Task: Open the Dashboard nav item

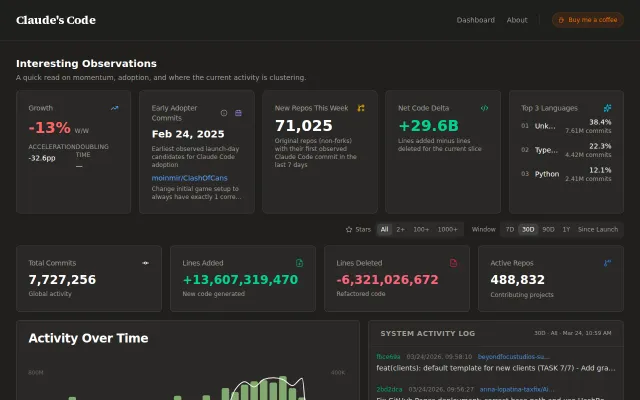Action: click(x=476, y=20)
